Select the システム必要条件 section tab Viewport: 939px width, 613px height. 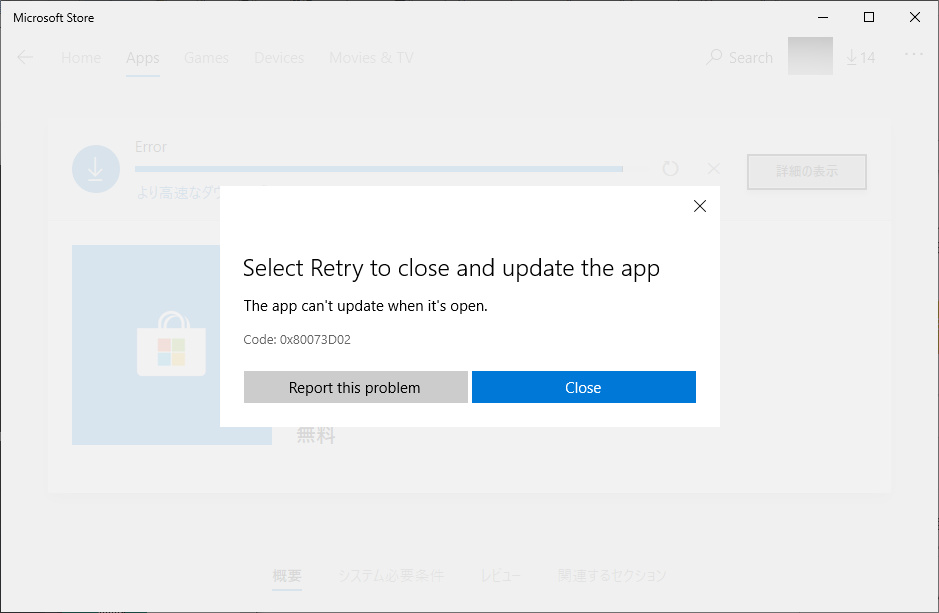pyautogui.click(x=392, y=575)
